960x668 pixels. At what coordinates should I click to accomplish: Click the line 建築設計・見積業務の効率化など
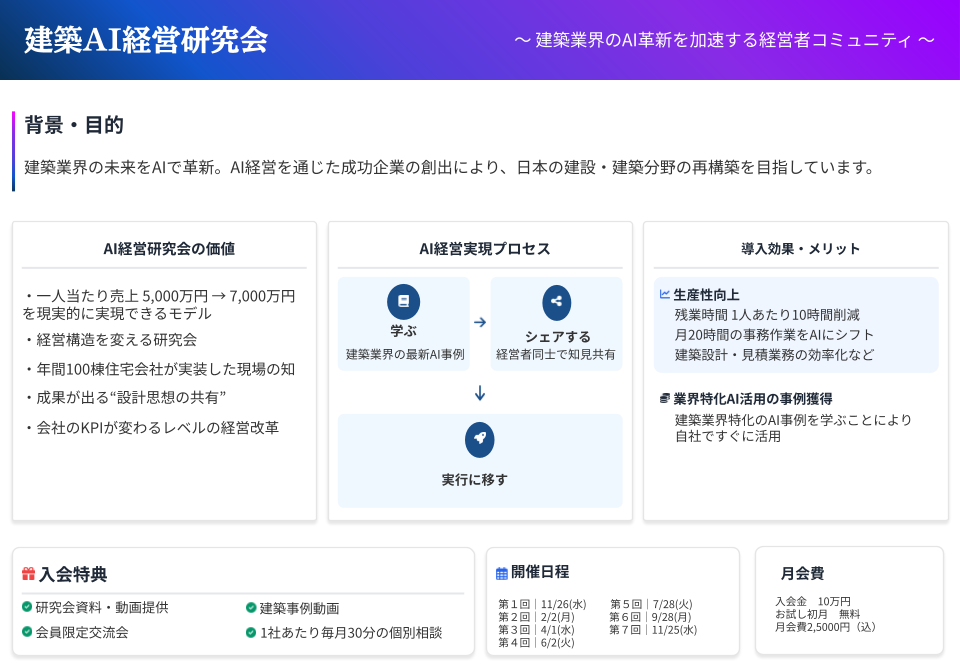pyautogui.click(x=774, y=355)
